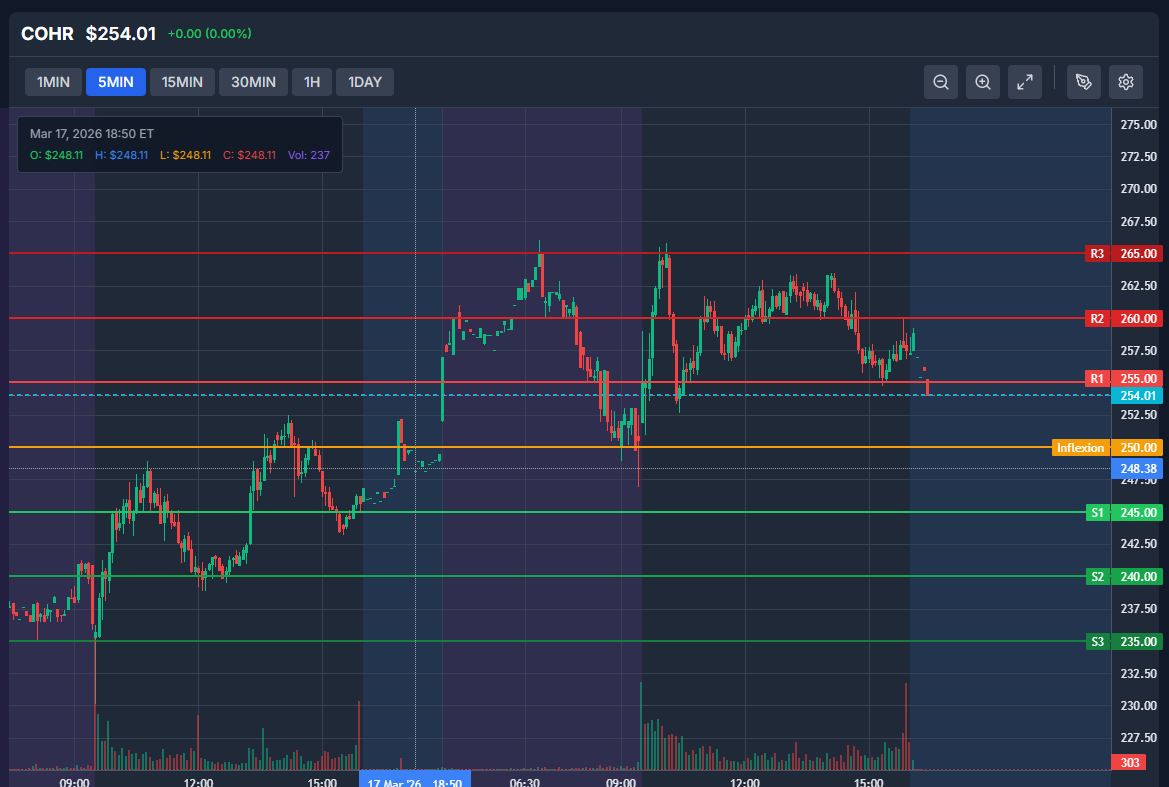Click the 255.00 price tag

pos(1138,379)
